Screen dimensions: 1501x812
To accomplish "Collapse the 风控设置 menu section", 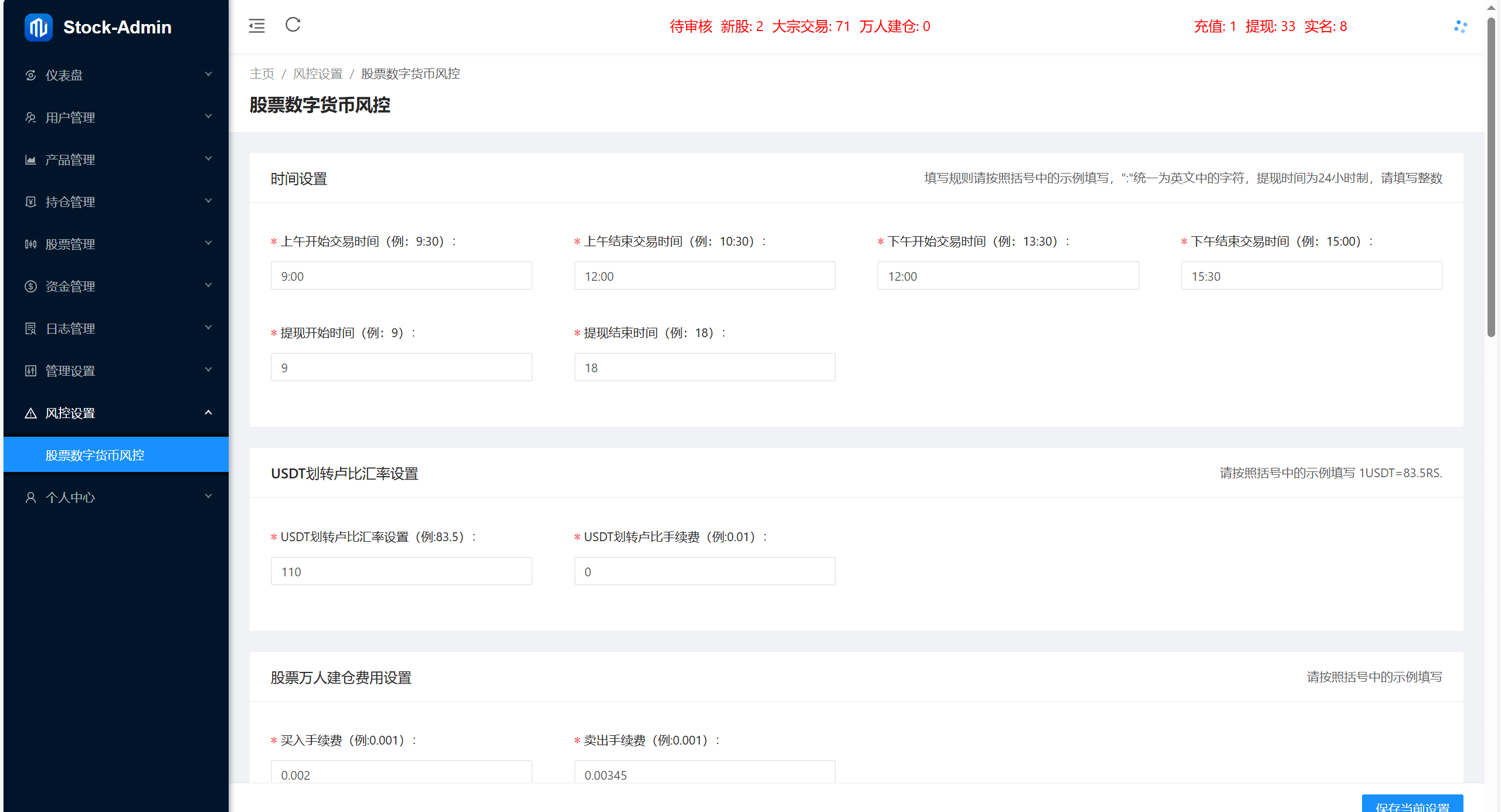I will click(208, 412).
